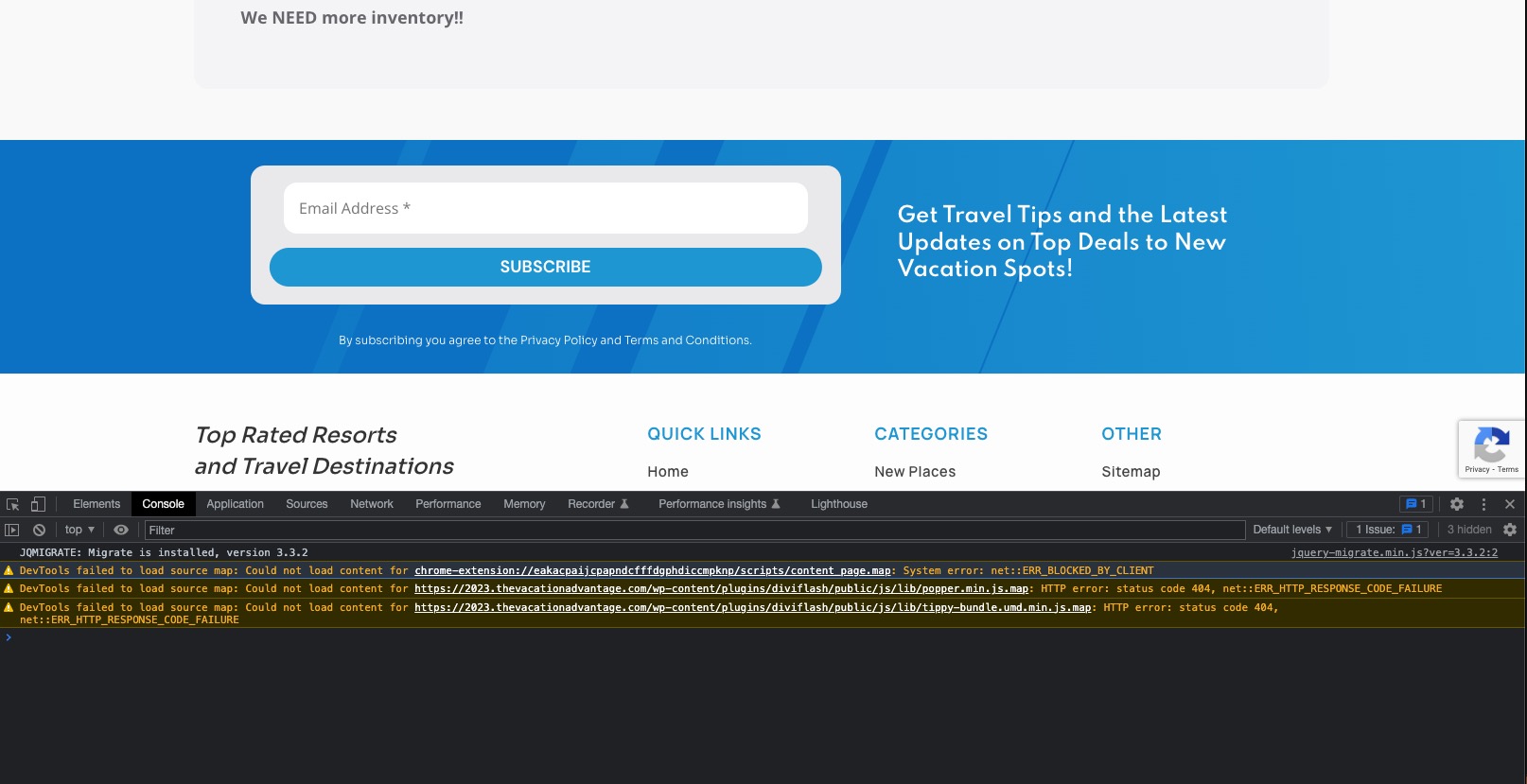Close the DevTools panel
1527x784 pixels.
1510,504
